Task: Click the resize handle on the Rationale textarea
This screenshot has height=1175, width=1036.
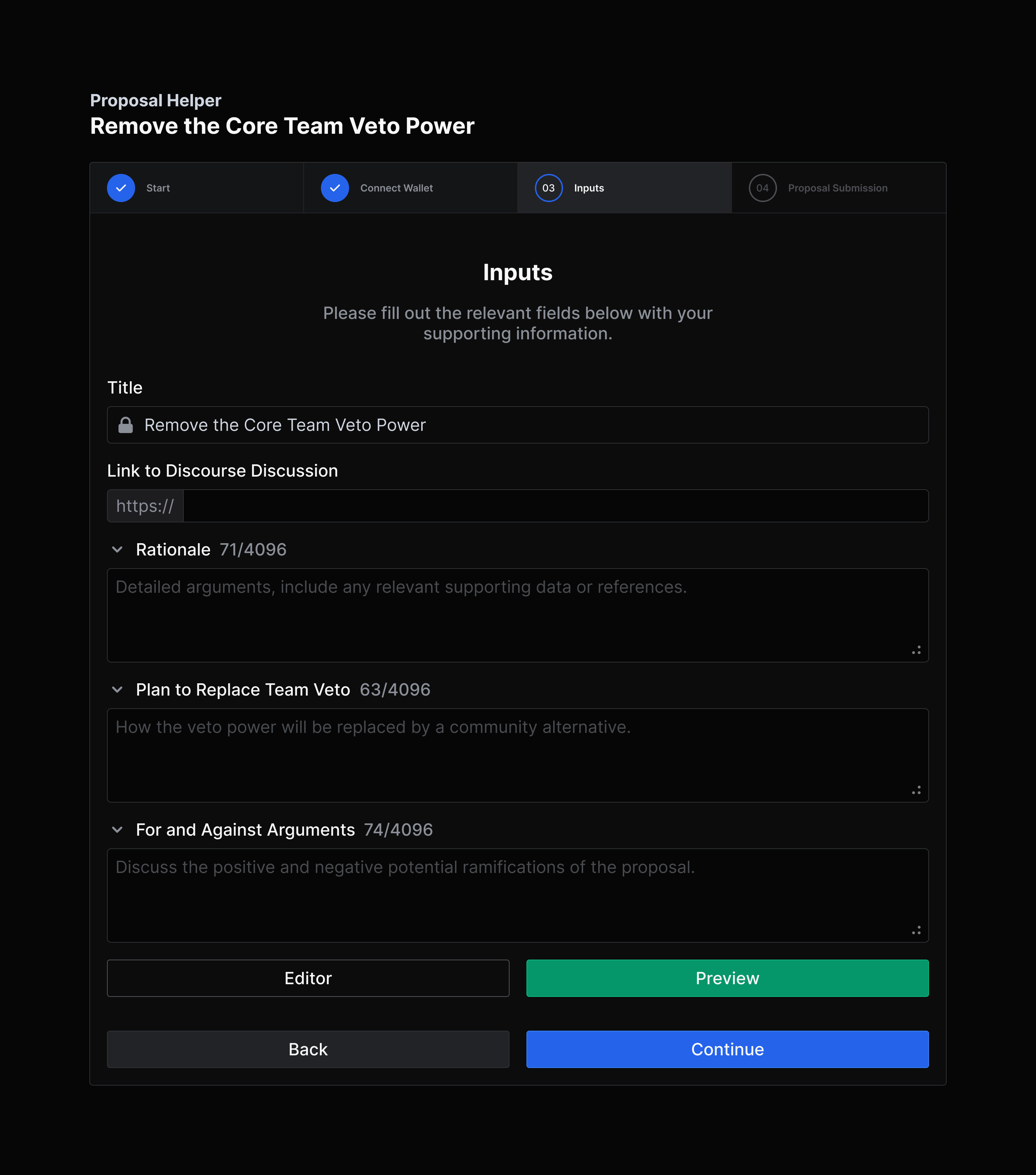Action: (916, 650)
